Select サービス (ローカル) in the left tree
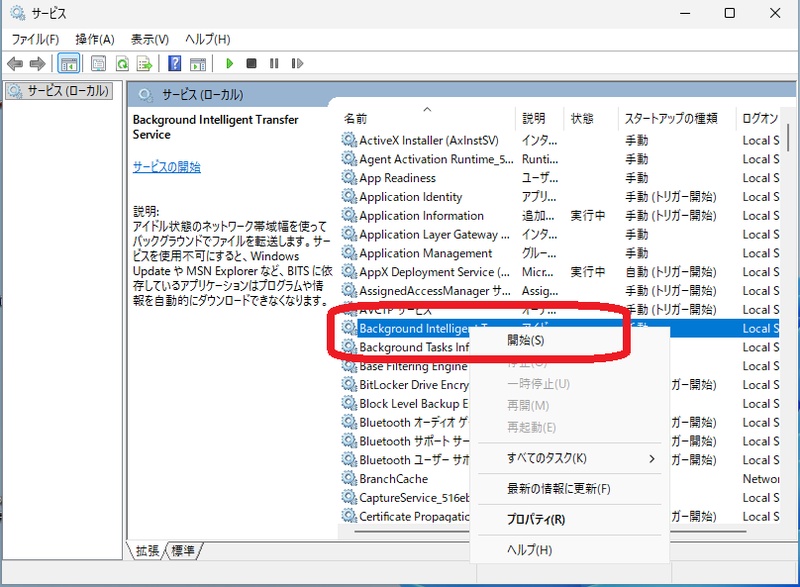Image resolution: width=800 pixels, height=587 pixels. [x=59, y=91]
